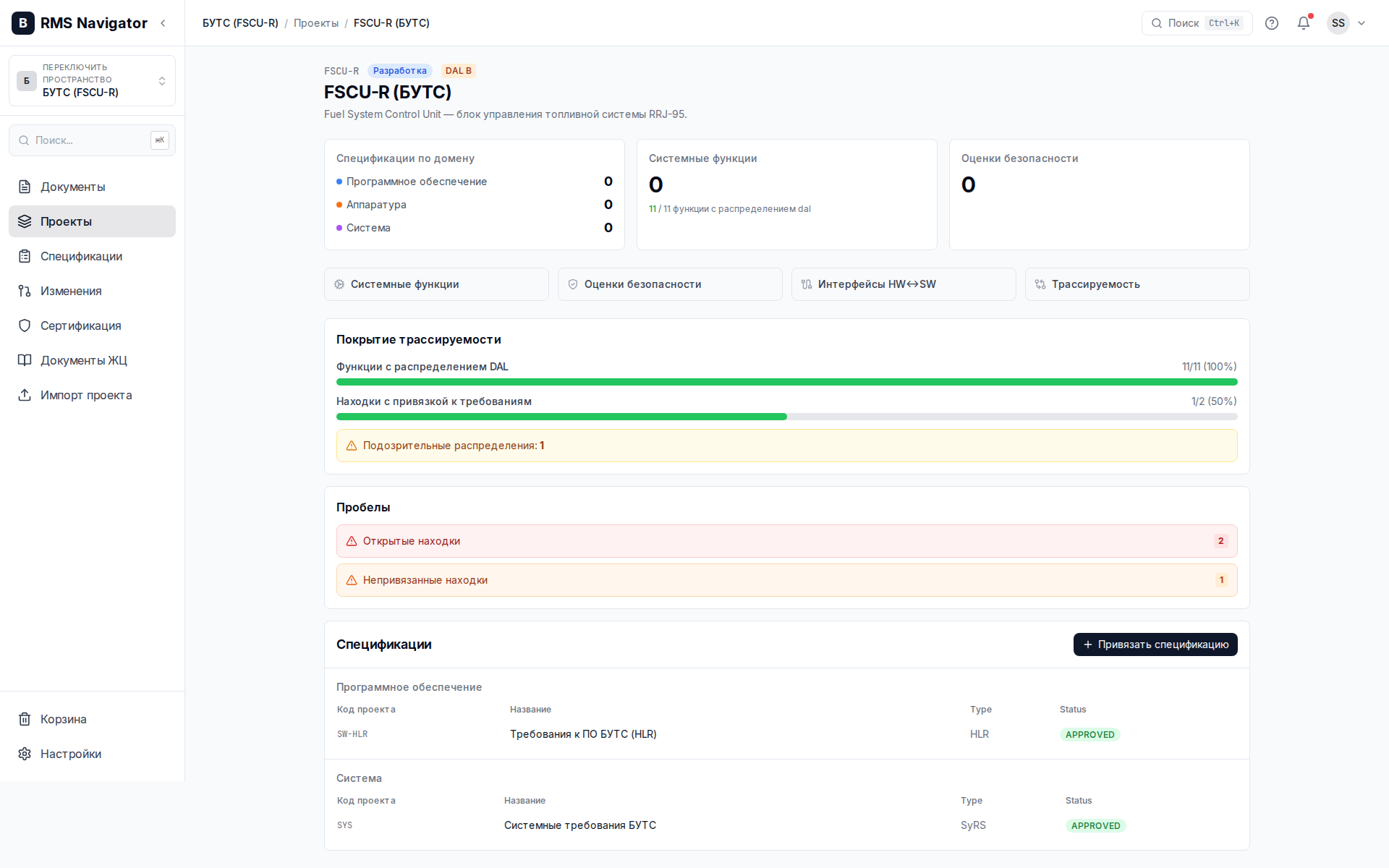Click the SW-HLR project code

pos(352,734)
